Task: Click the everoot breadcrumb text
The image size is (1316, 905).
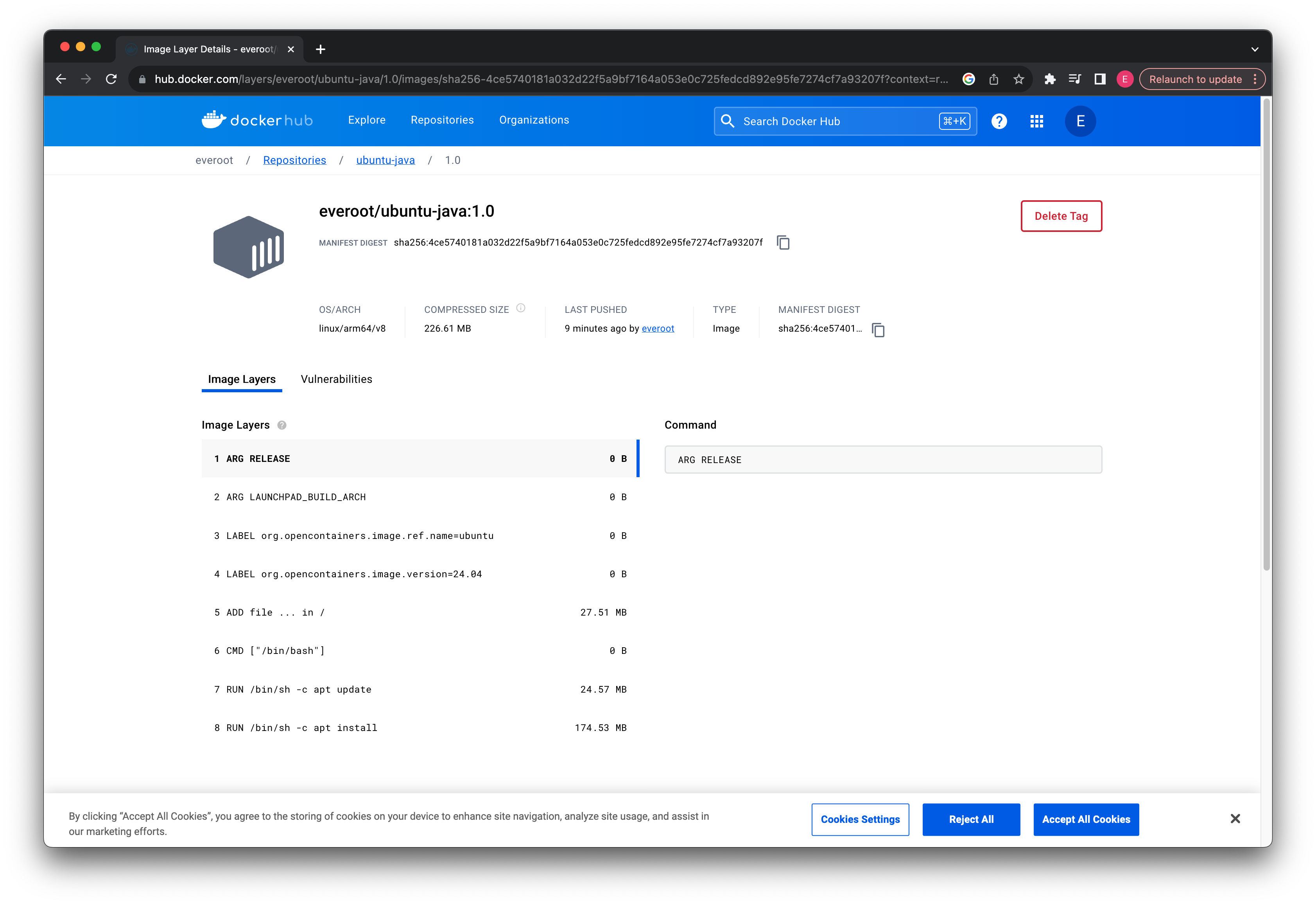Action: coord(214,160)
